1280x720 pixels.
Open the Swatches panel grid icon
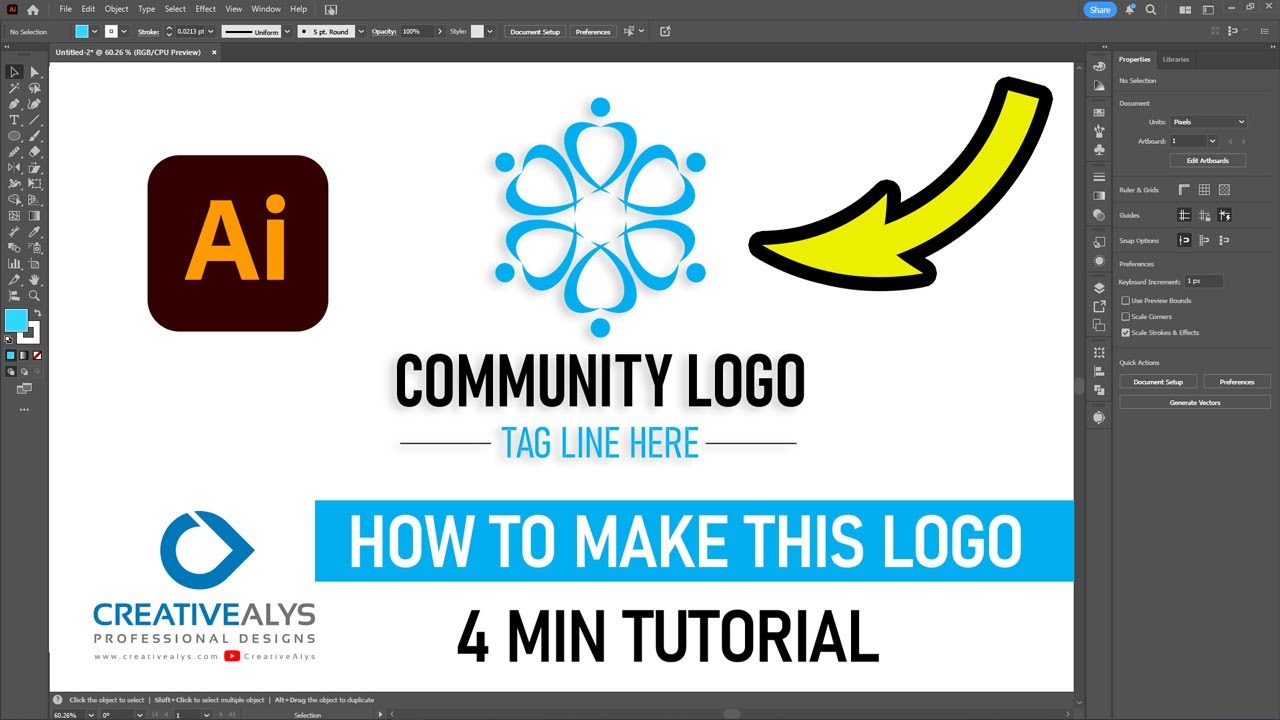coord(1099,112)
